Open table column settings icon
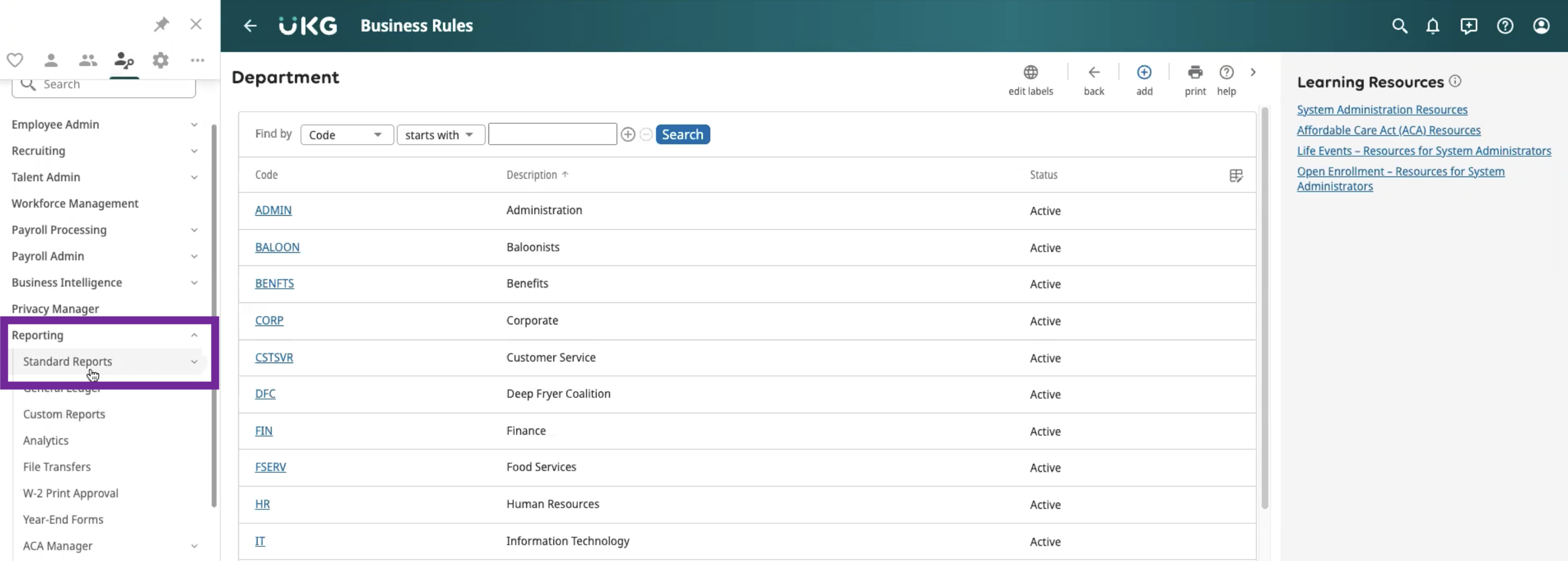This screenshot has width=1568, height=561. tap(1235, 176)
